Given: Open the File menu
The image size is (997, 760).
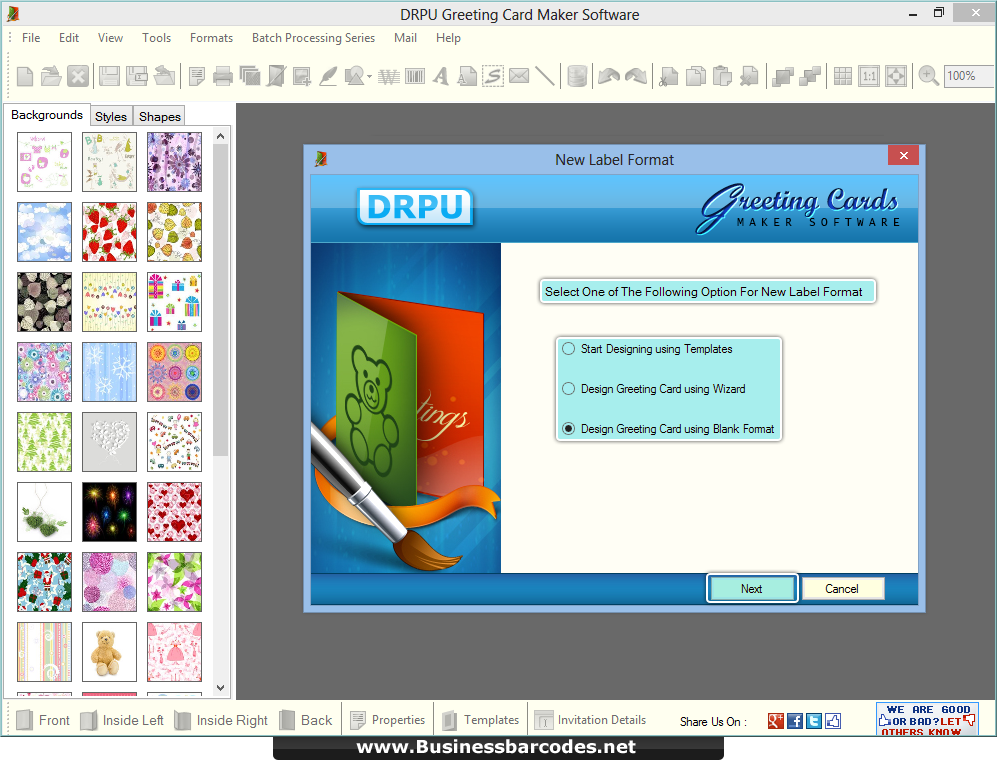Looking at the screenshot, I should [31, 38].
